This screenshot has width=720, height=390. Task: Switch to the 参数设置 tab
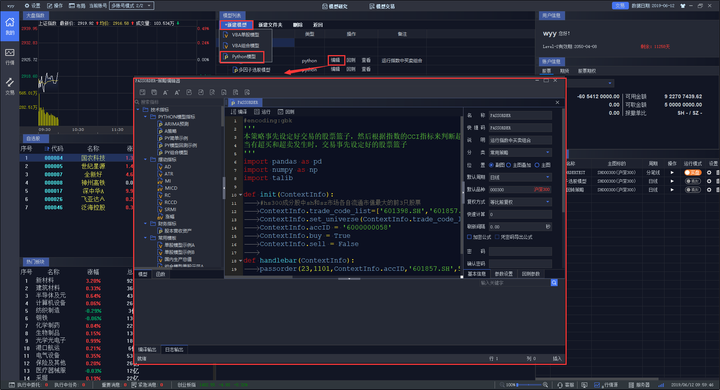[x=504, y=274]
